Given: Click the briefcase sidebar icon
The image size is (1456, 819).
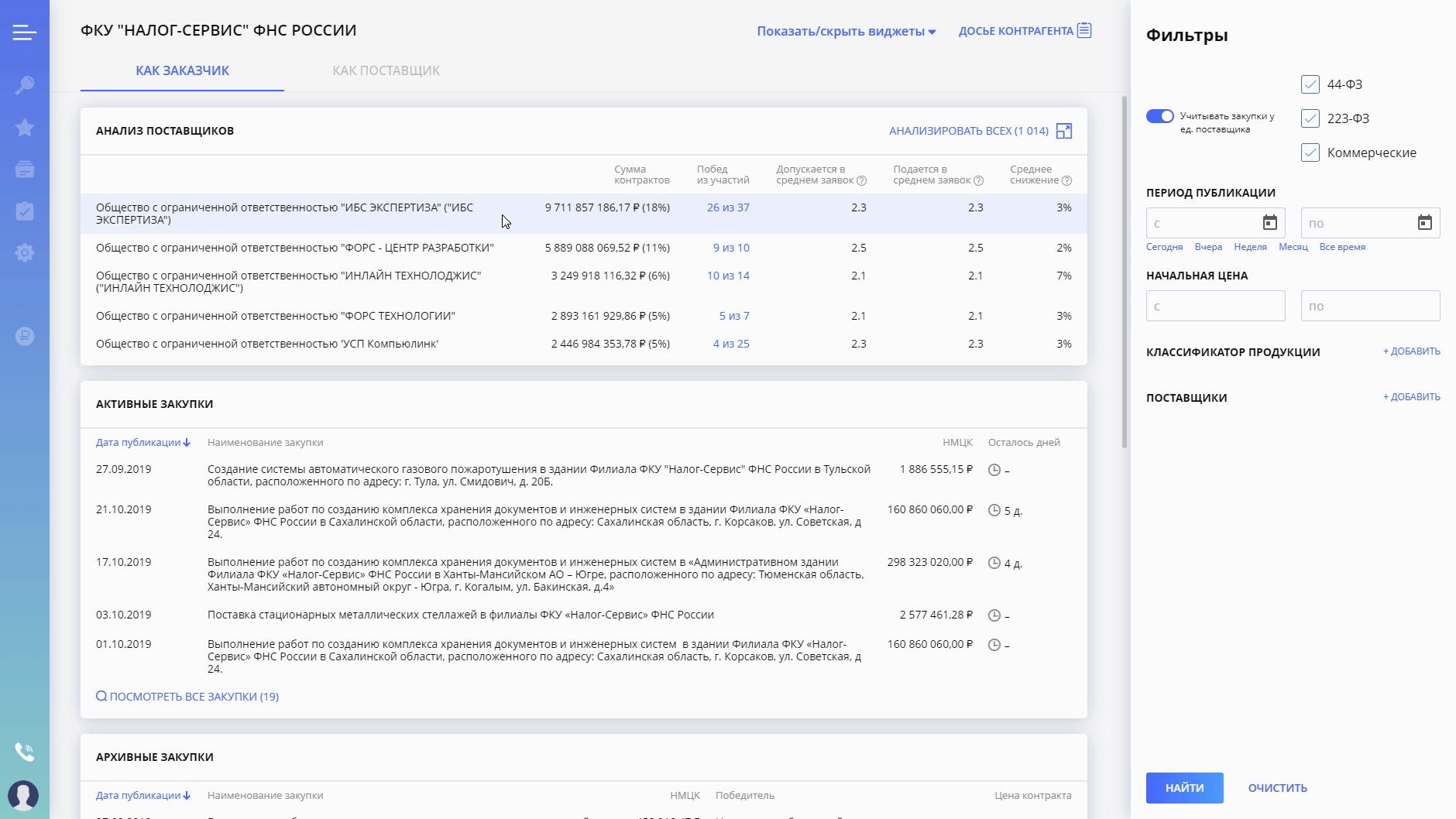Looking at the screenshot, I should pyautogui.click(x=24, y=169).
